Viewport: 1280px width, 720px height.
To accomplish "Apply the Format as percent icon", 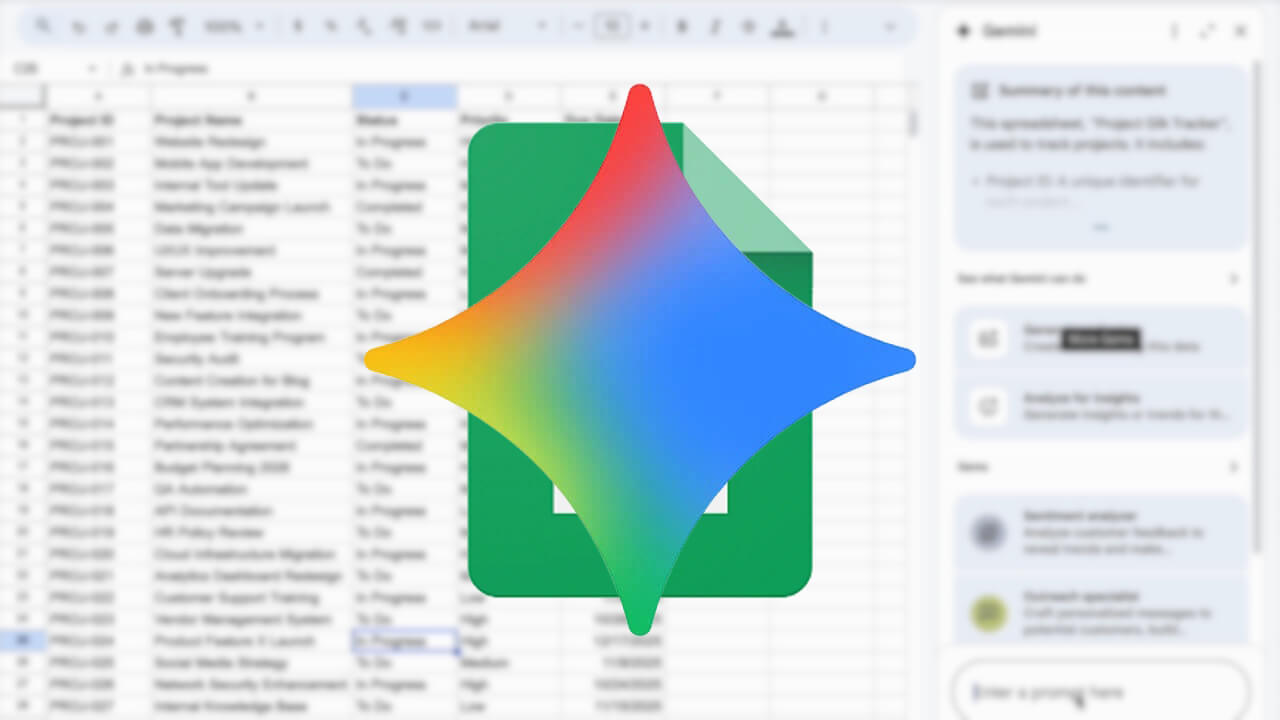I will (x=330, y=27).
